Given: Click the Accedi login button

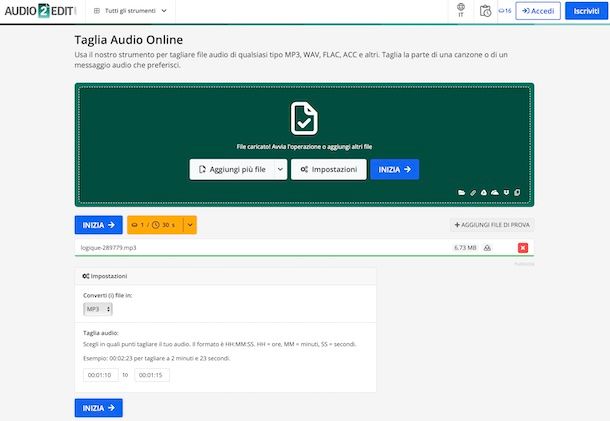Looking at the screenshot, I should 538,11.
